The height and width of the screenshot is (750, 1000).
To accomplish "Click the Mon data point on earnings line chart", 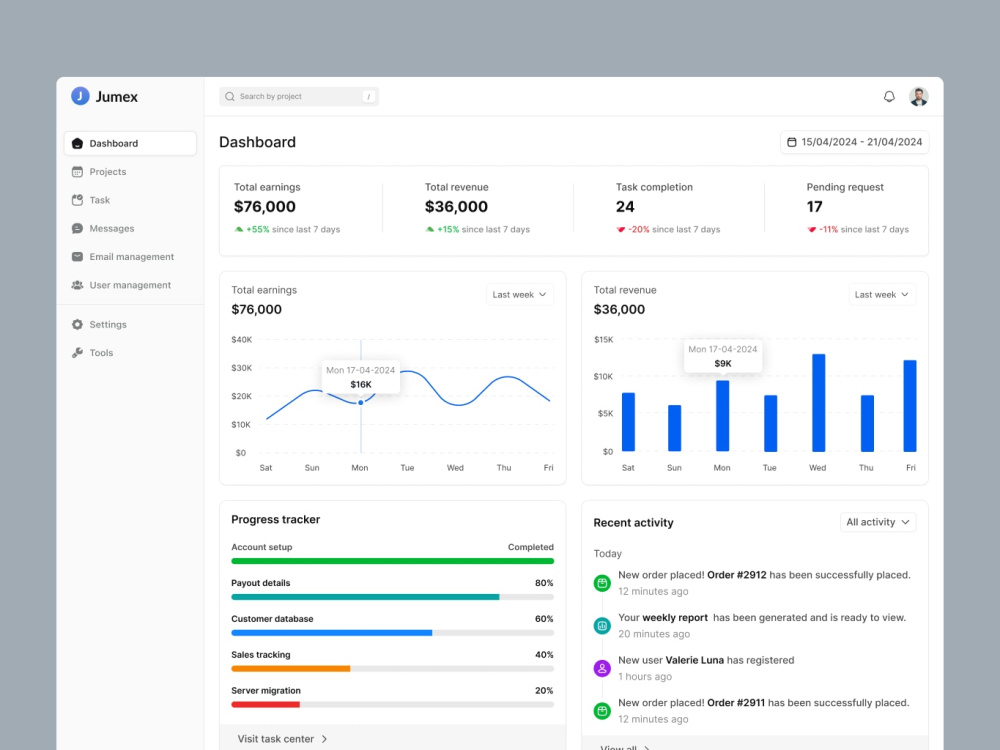I will coord(361,402).
